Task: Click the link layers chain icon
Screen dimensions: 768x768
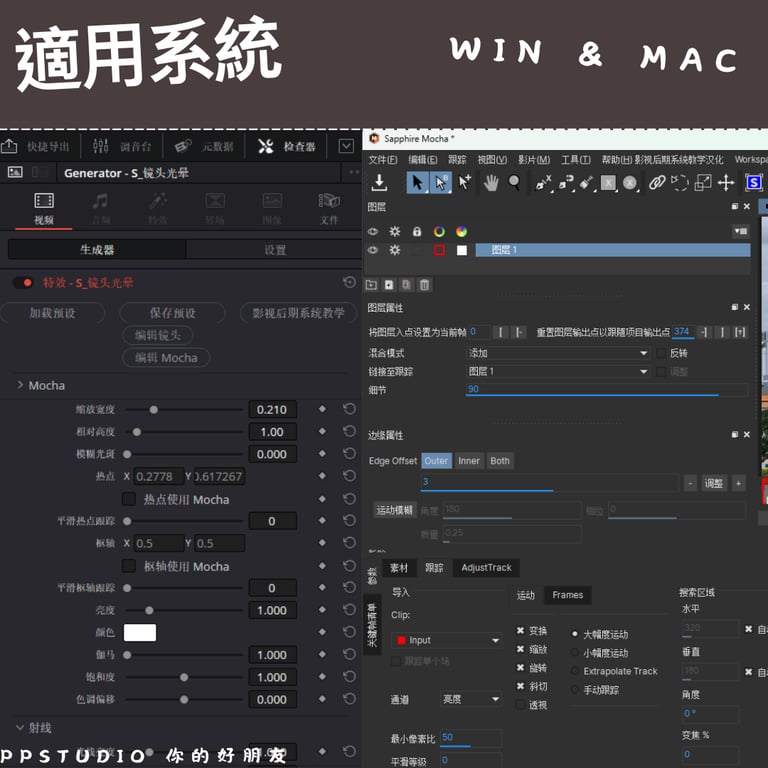Action: [657, 183]
